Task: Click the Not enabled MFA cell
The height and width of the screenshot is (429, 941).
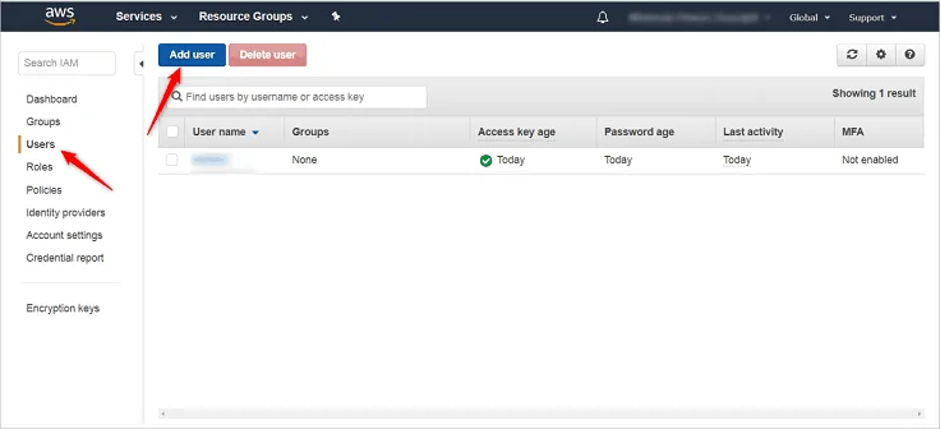Action: pos(870,160)
